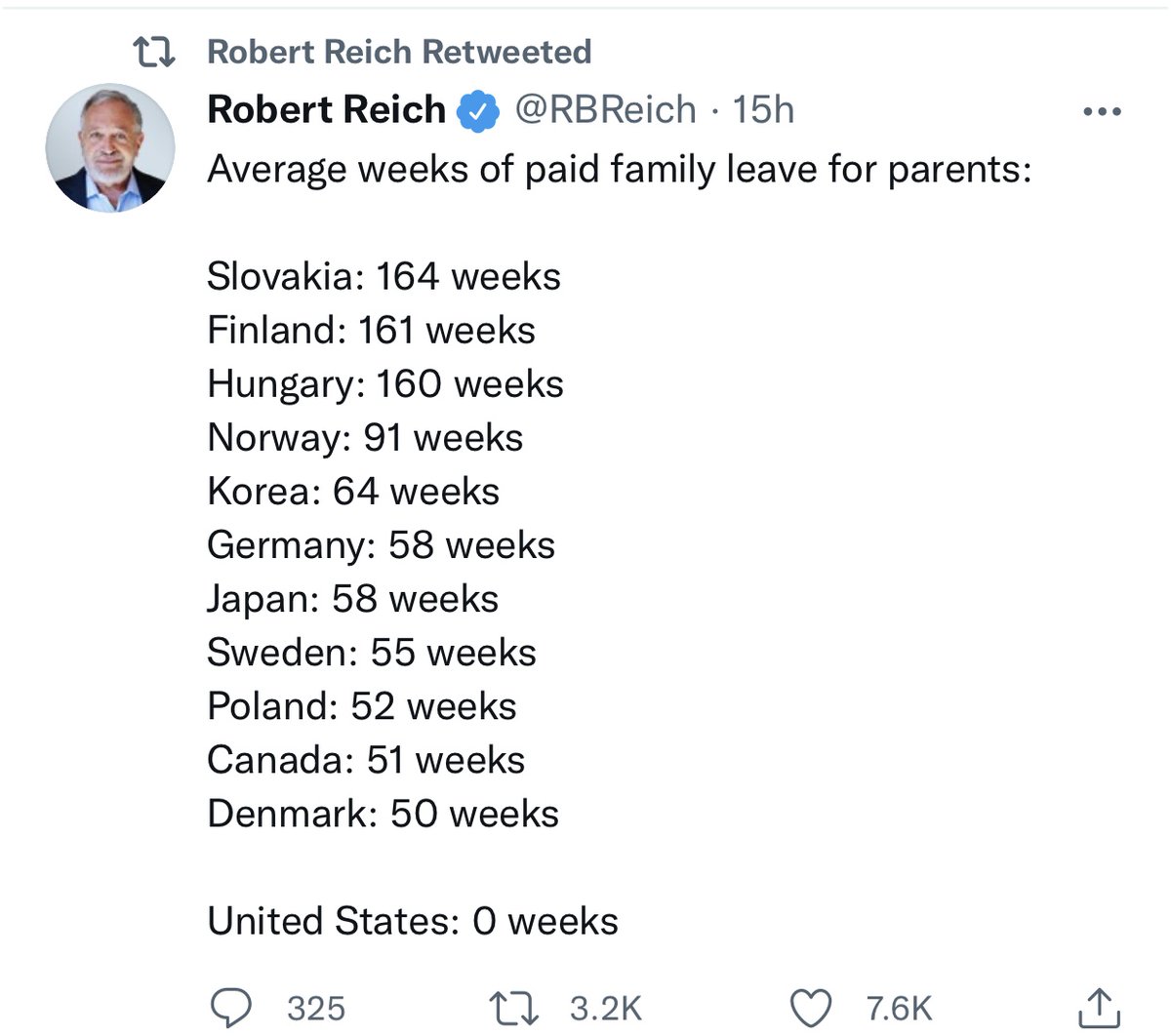View the 3.2K retweets count
The image size is (1171, 1036).
[x=606, y=1008]
